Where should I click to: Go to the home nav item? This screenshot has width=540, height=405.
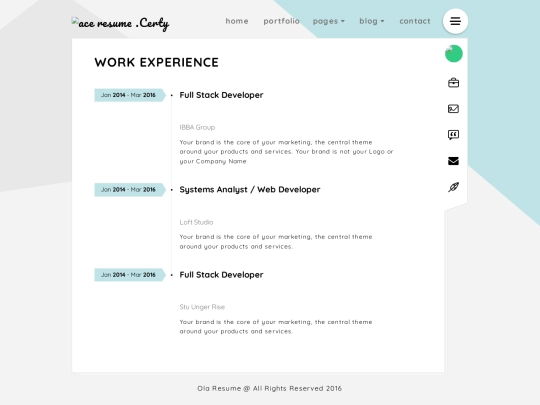coord(237,21)
